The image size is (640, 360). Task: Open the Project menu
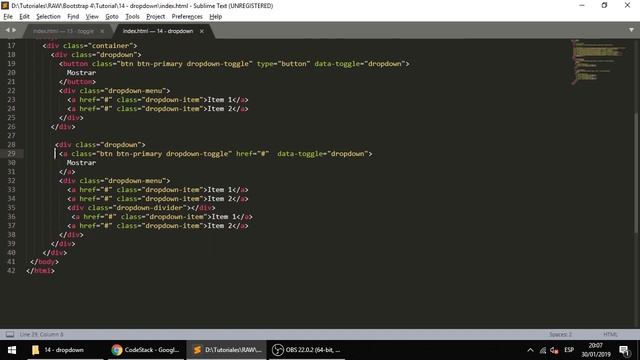(x=156, y=16)
